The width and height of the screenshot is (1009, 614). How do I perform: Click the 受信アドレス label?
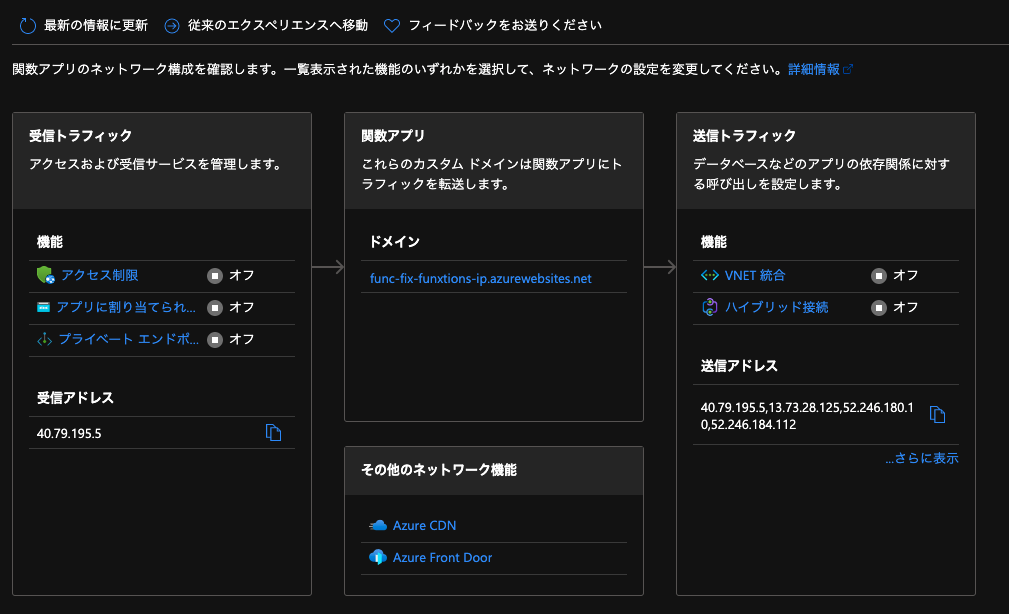75,398
